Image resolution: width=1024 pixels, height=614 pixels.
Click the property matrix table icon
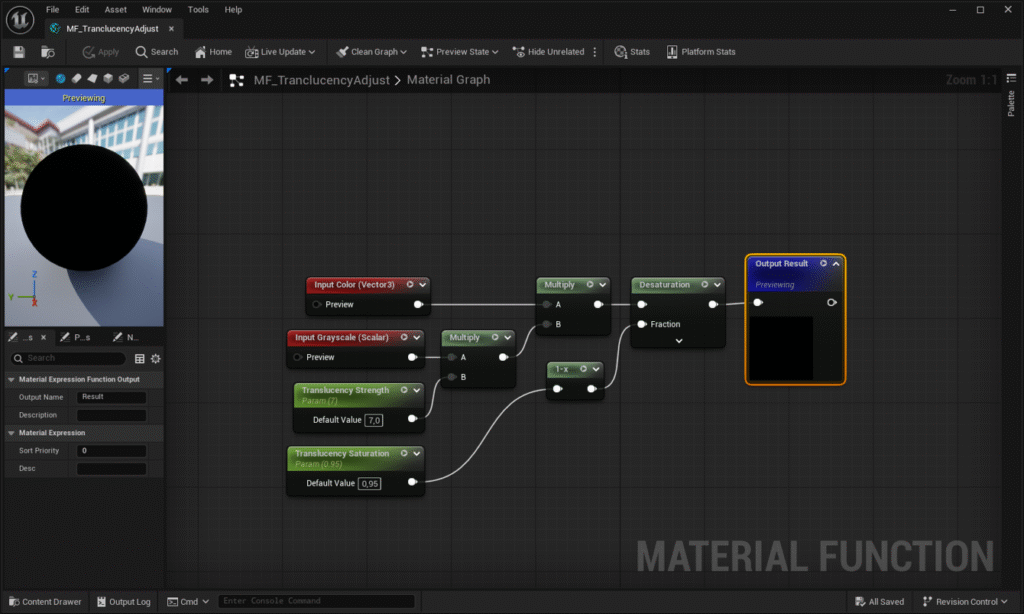coord(140,358)
